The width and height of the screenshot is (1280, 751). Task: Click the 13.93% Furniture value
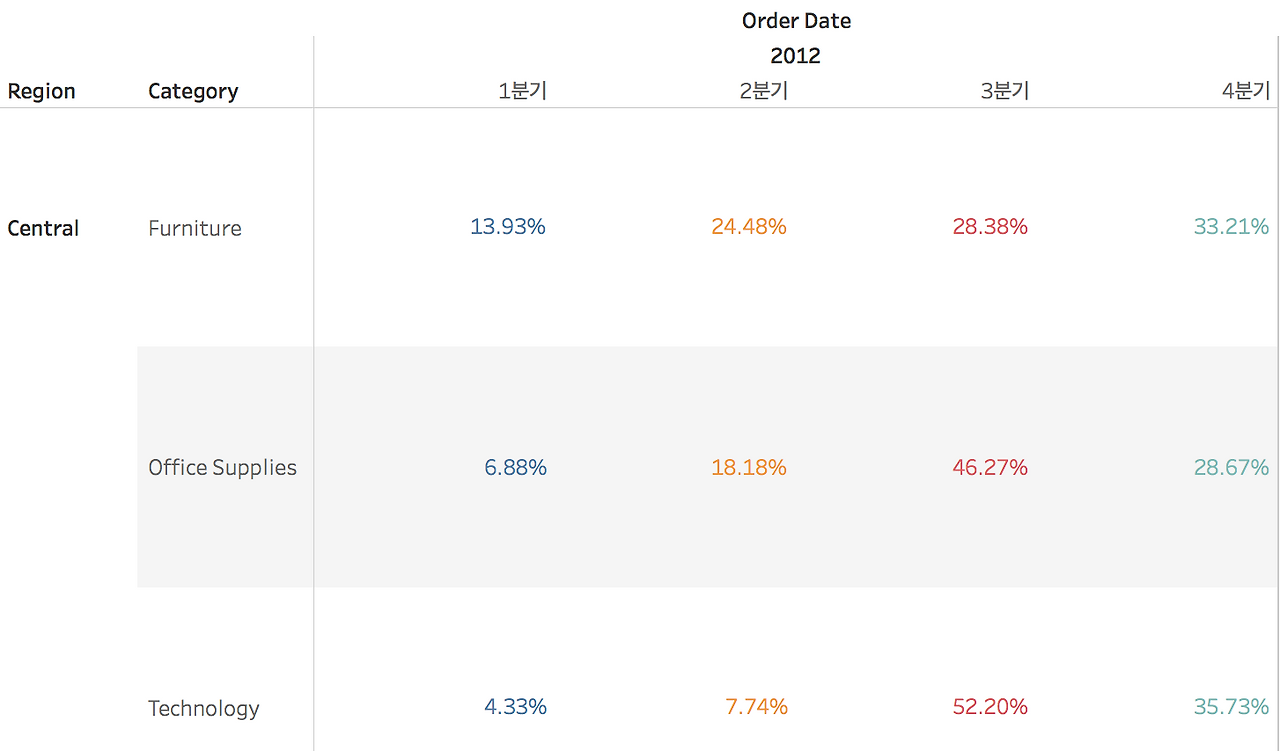click(508, 227)
